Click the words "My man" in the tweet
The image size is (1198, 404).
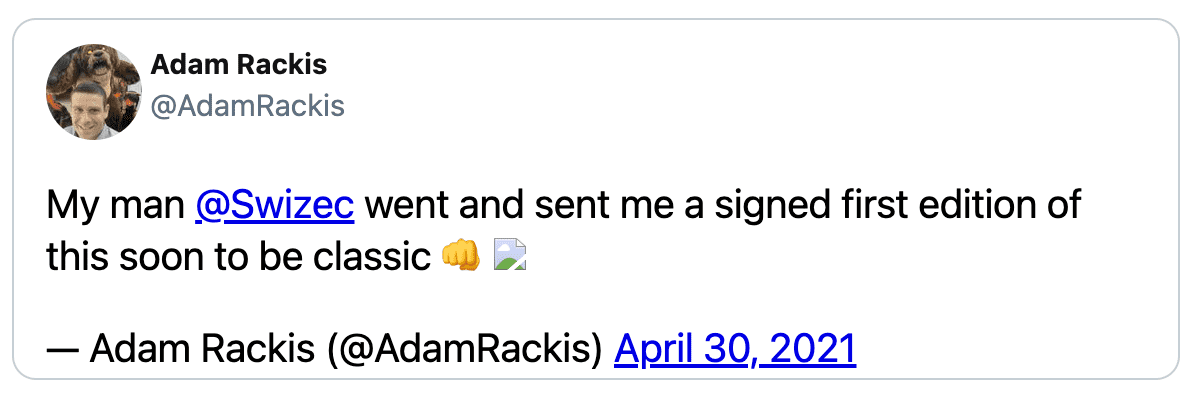point(115,207)
